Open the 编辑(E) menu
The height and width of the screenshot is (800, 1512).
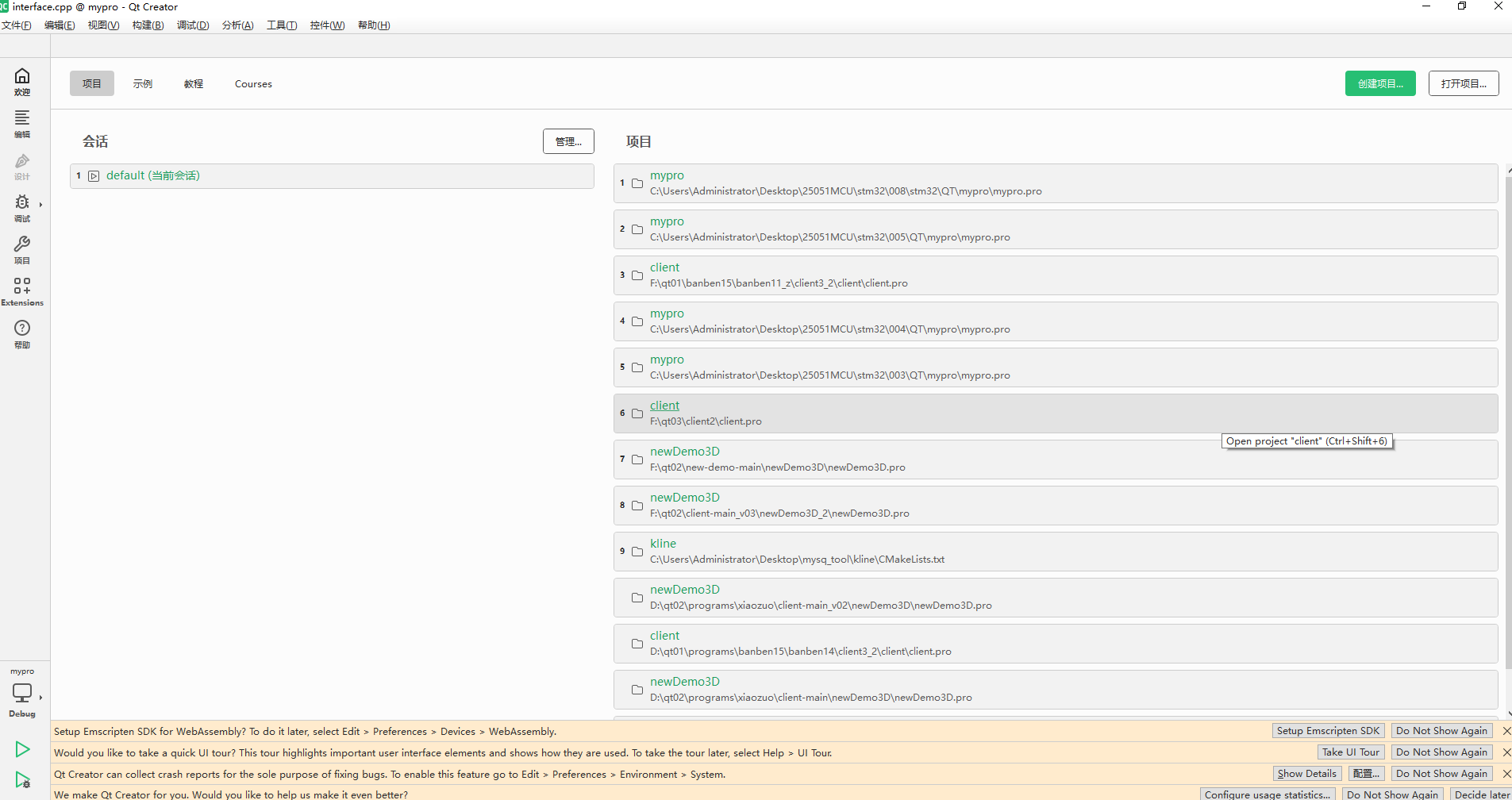click(60, 25)
